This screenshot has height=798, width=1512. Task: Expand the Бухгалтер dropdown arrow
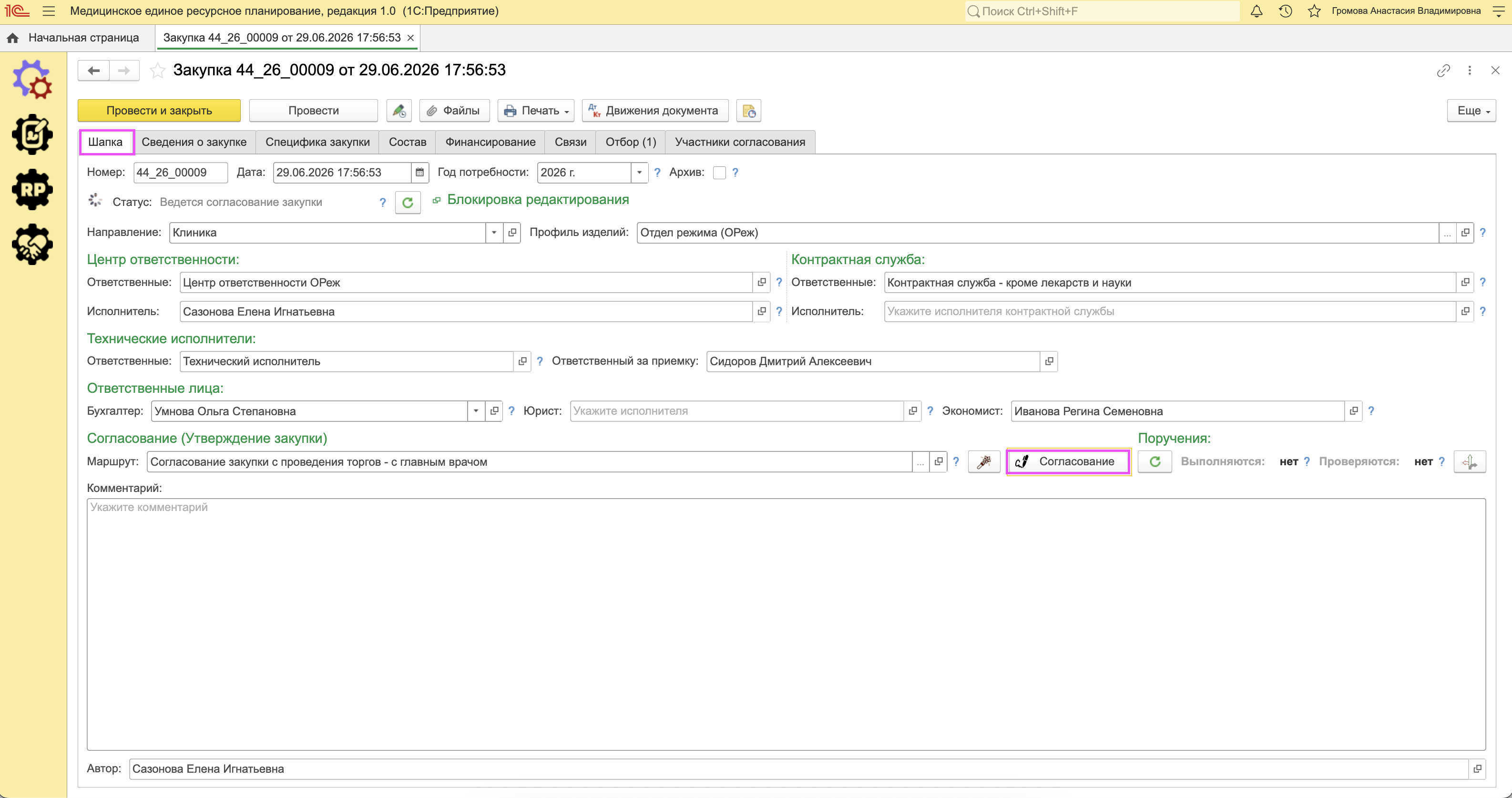pyautogui.click(x=476, y=411)
